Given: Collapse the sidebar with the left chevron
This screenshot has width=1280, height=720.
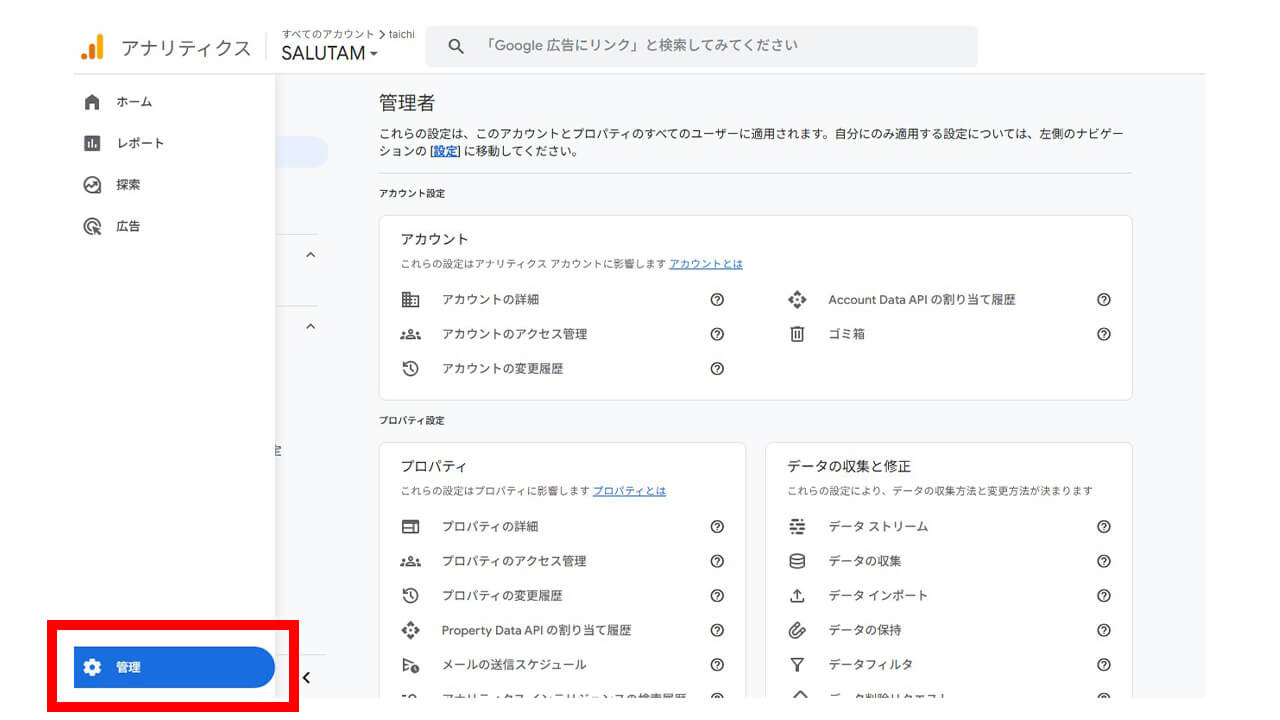Looking at the screenshot, I should (306, 678).
